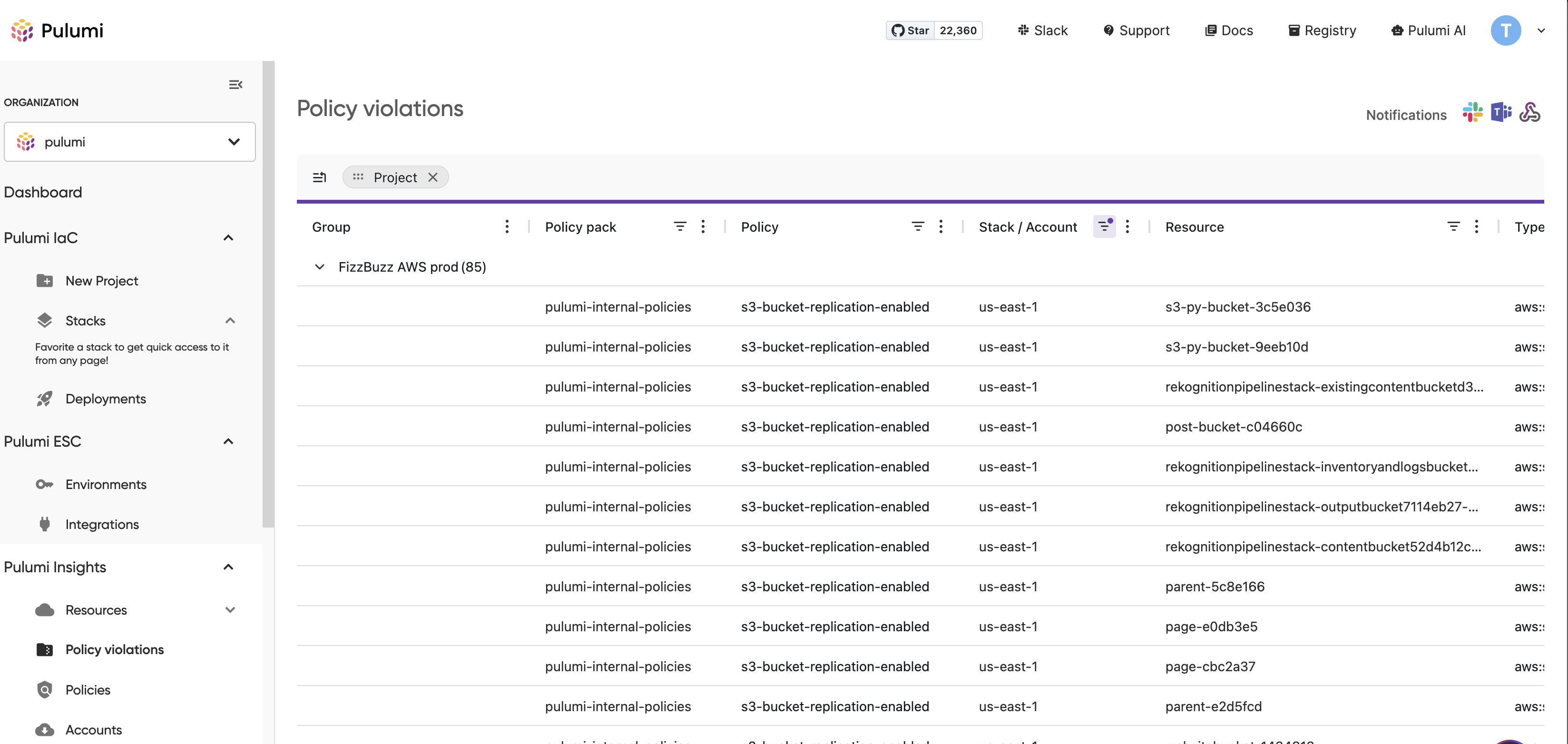Click resource parent-e2d5fcd
1568x744 pixels.
(x=1213, y=706)
